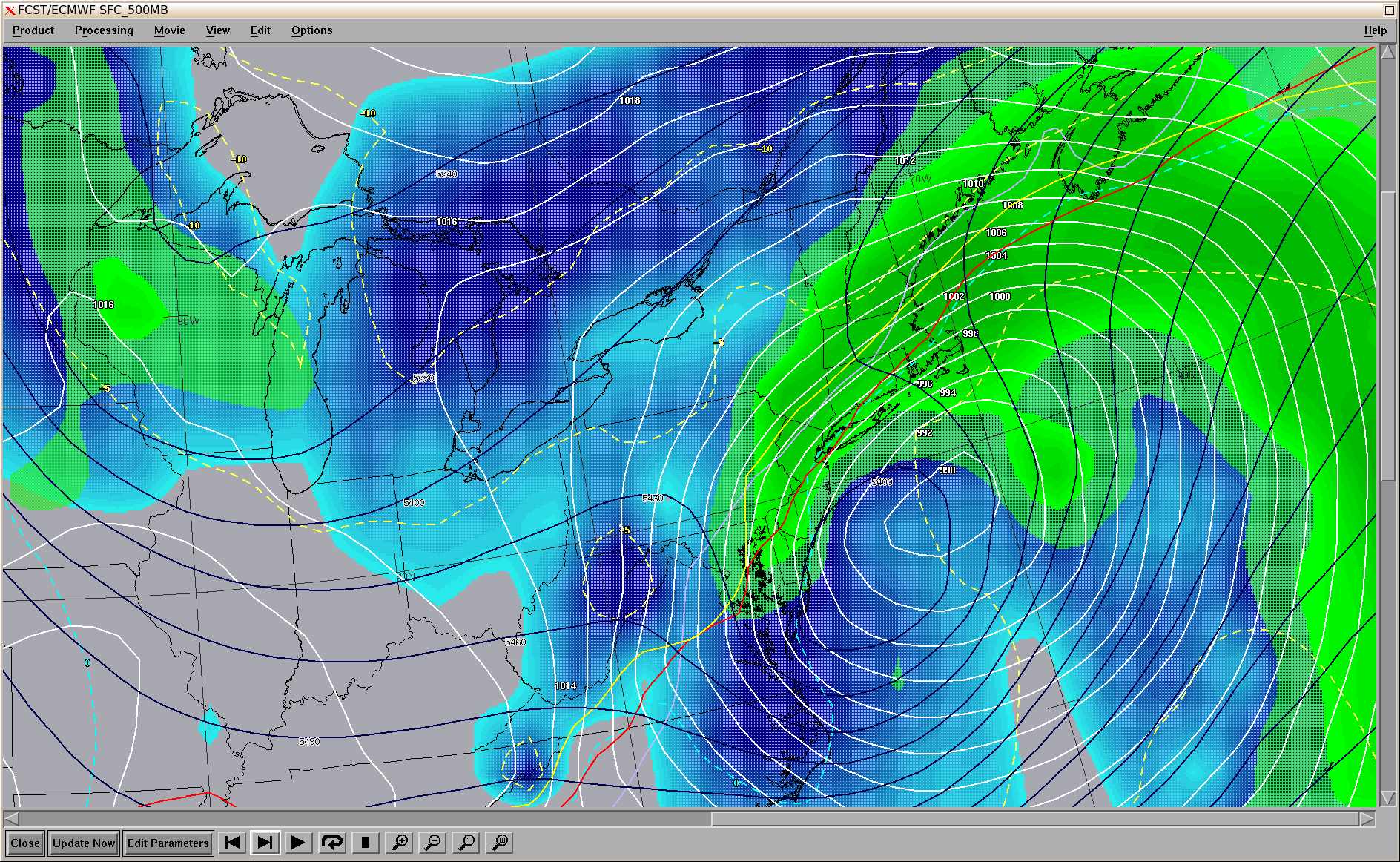The height and width of the screenshot is (862, 1400).
Task: Play the forecast animation
Action: pyautogui.click(x=298, y=843)
